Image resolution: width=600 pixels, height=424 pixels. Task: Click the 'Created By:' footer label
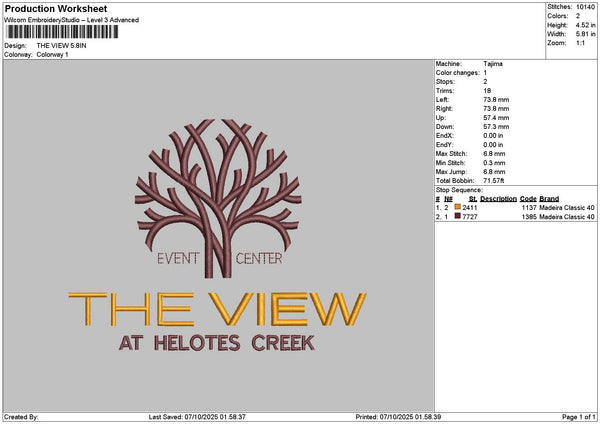tap(21, 417)
